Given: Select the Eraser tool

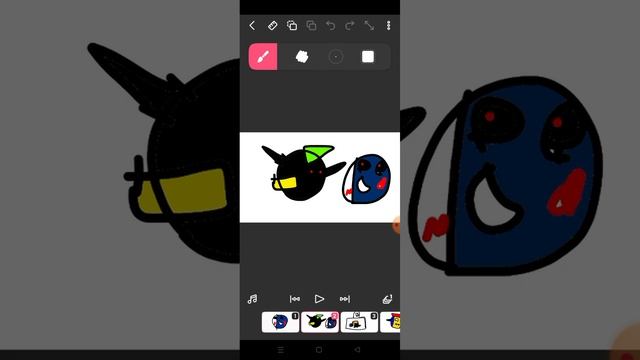Looking at the screenshot, I should pyautogui.click(x=302, y=57).
